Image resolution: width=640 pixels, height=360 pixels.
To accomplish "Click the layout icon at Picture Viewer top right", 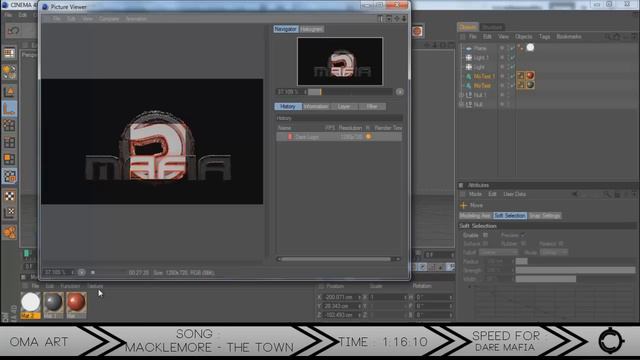I will [380, 19].
